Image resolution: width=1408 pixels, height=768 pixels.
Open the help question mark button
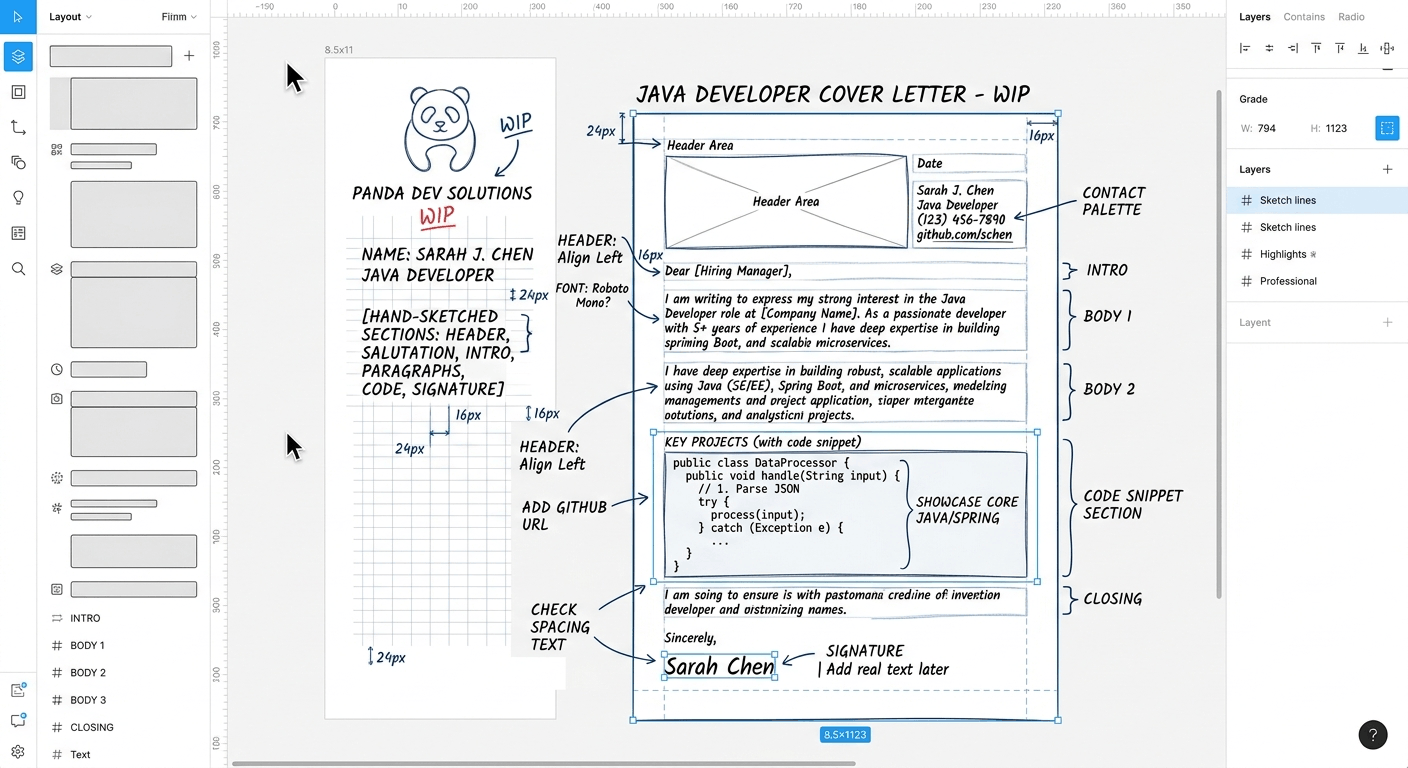(1373, 735)
